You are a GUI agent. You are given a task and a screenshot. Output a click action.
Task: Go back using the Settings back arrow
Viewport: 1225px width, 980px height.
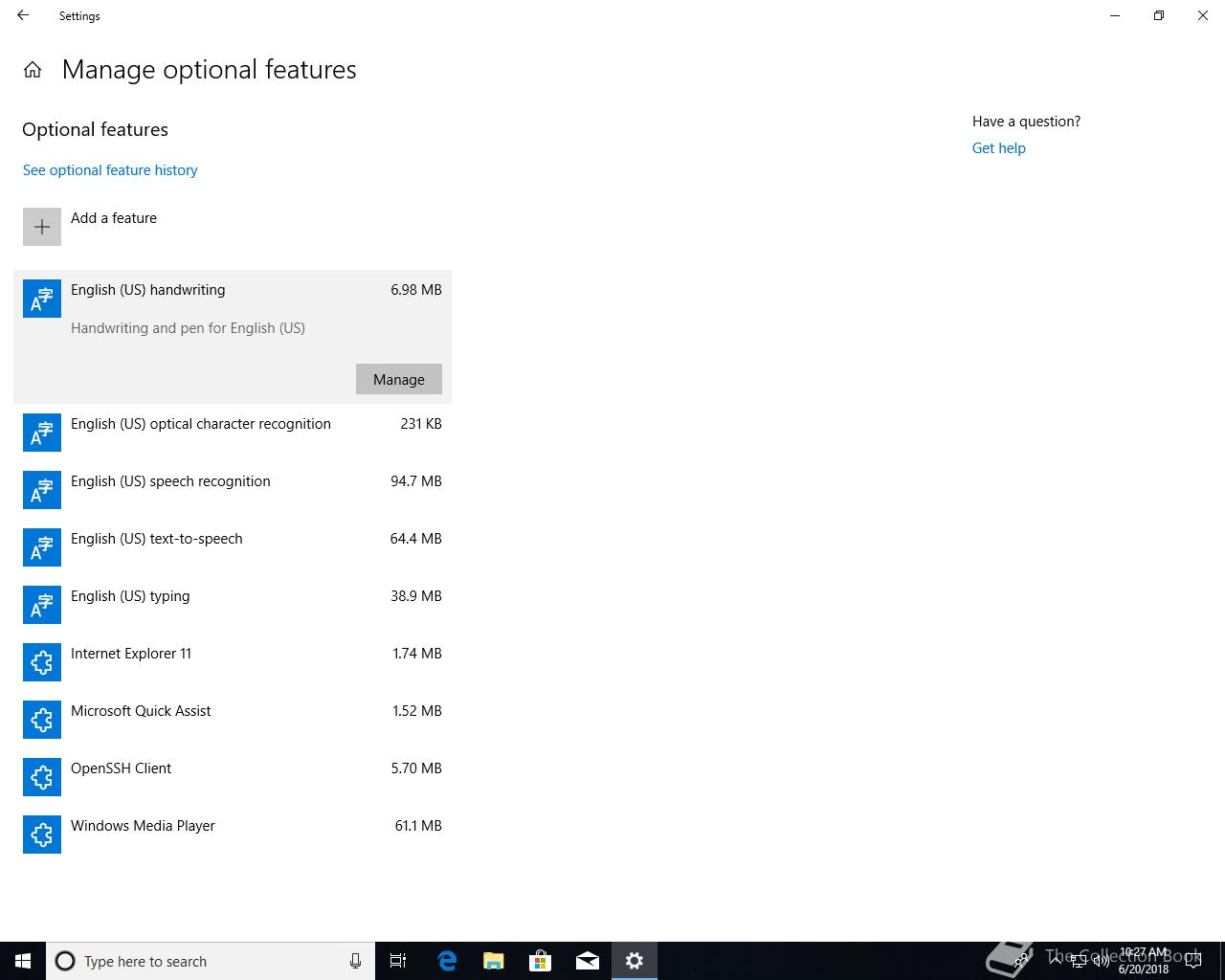pos(23,15)
